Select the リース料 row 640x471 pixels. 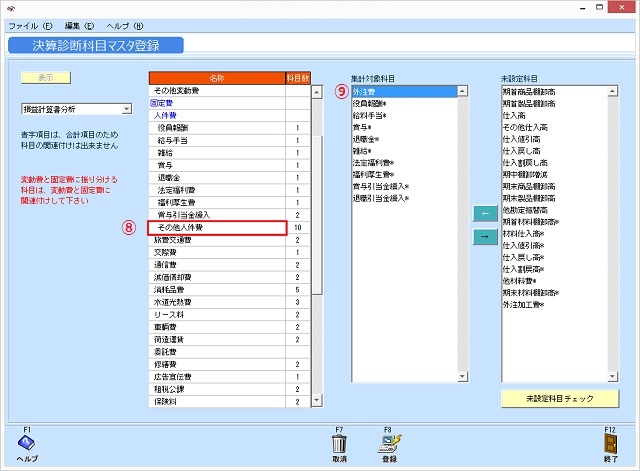click(230, 315)
